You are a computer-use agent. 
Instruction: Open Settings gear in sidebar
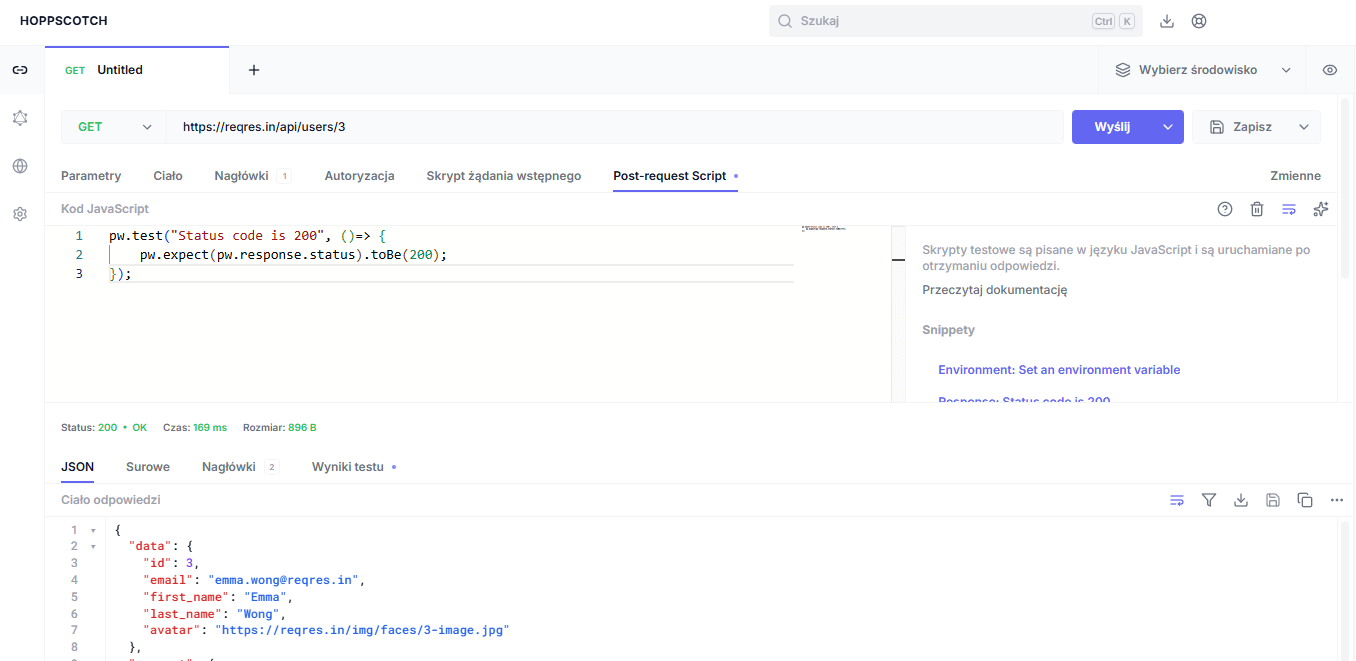point(20,214)
